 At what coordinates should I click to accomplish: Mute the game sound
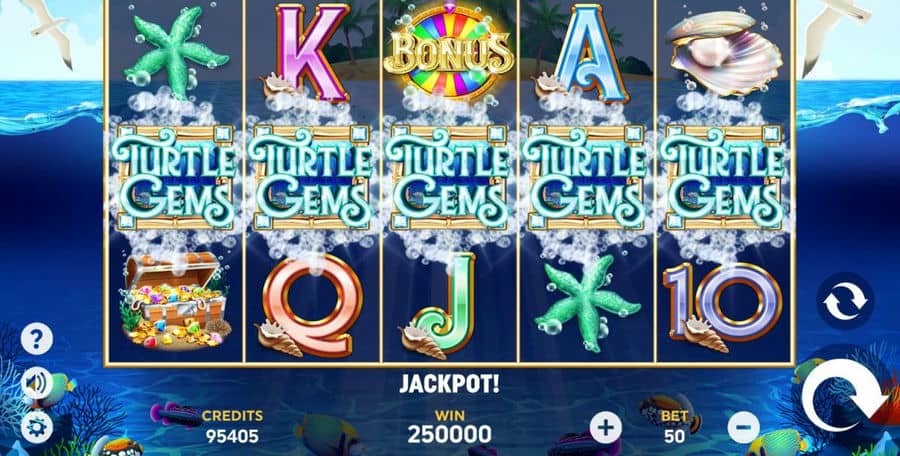click(x=37, y=383)
